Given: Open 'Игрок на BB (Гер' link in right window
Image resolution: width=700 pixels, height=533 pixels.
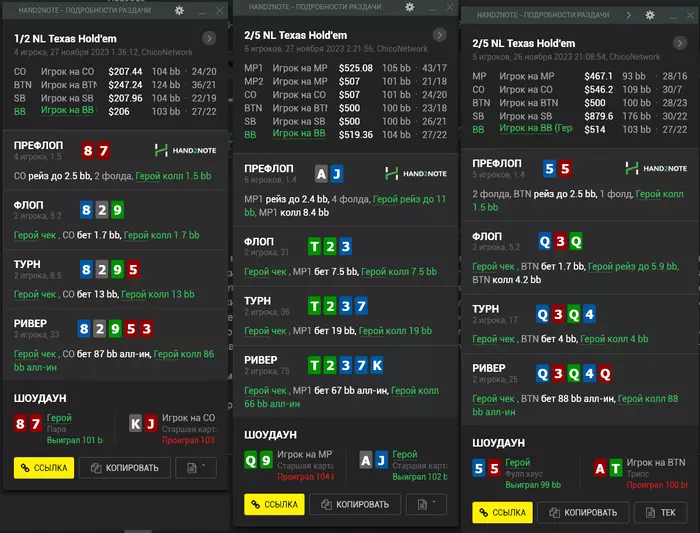Looking at the screenshot, I should (x=536, y=128).
